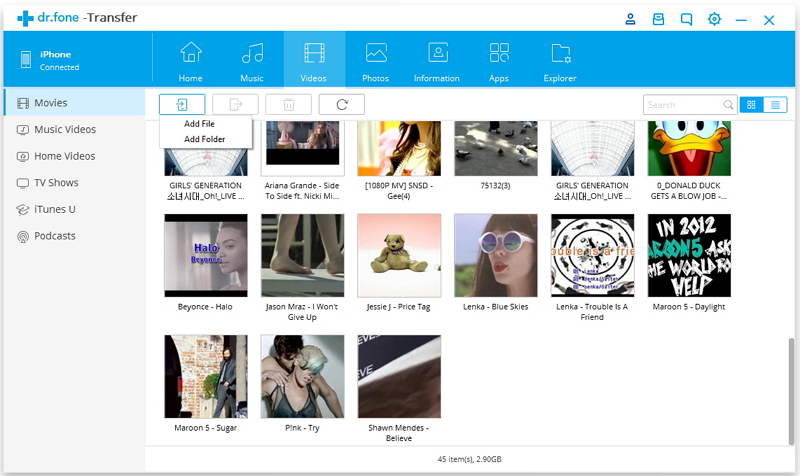Select Podcasts in the sidebar
Screen dimensions: 800x476
point(74,236)
